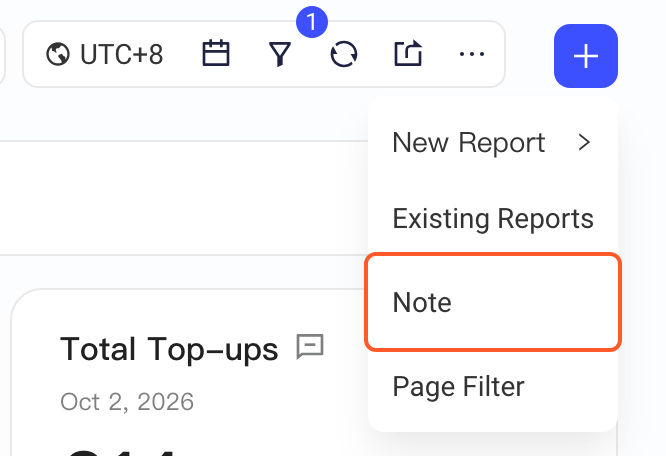This screenshot has height=456, width=666.
Task: Click the filter count badge showing 1
Action: point(312,22)
